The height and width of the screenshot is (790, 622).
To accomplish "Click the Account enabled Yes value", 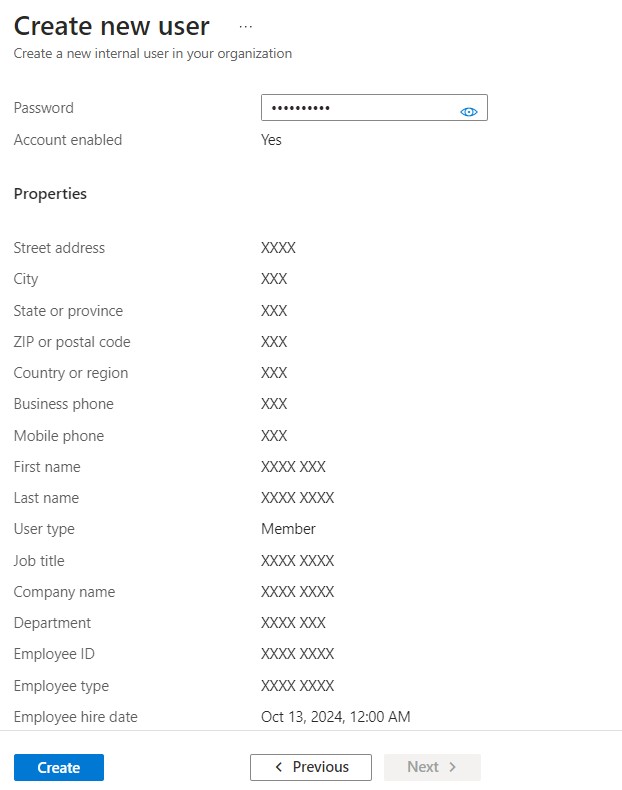I will (x=271, y=140).
